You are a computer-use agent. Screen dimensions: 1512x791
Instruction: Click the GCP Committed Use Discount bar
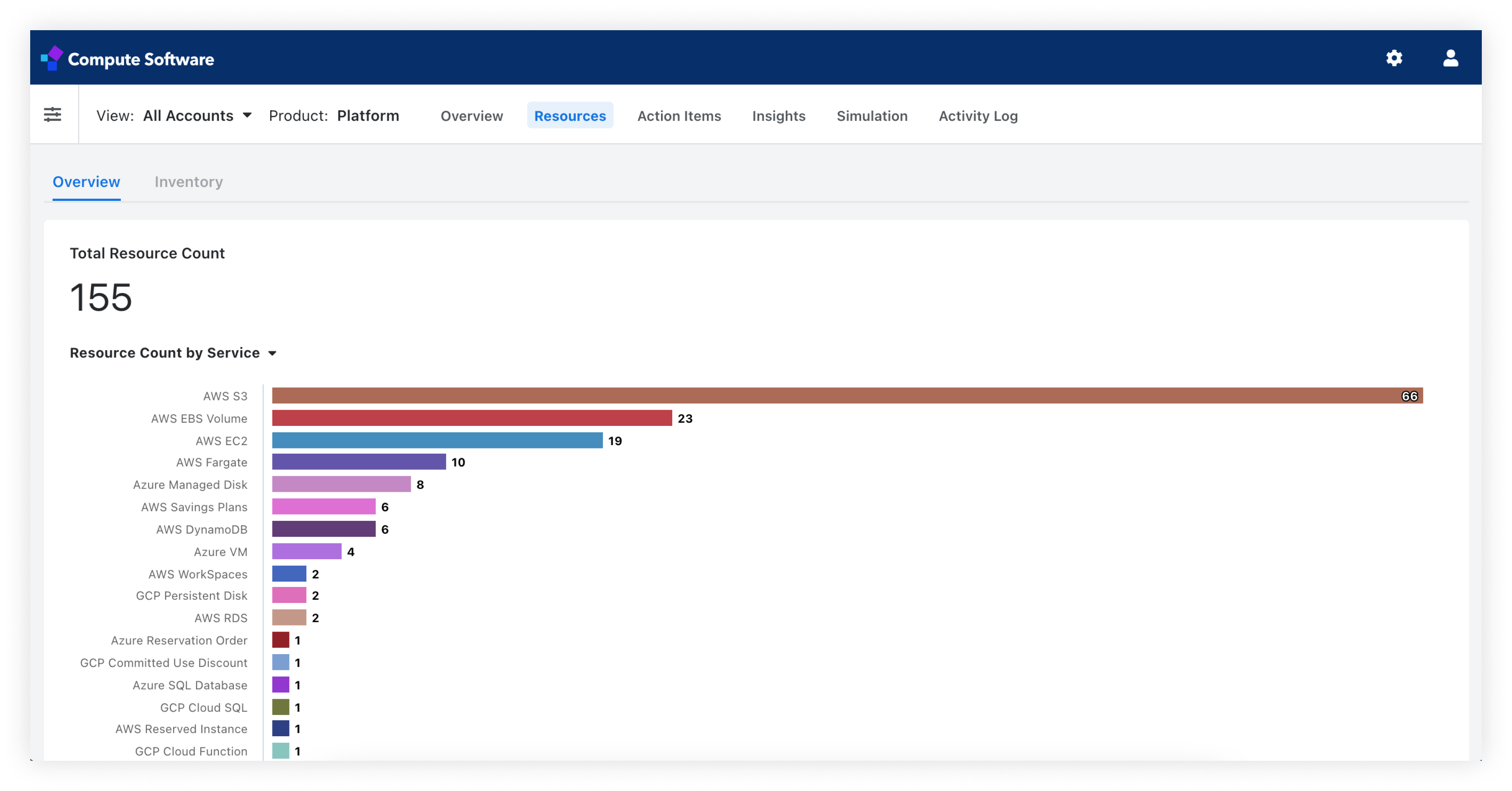pos(281,662)
